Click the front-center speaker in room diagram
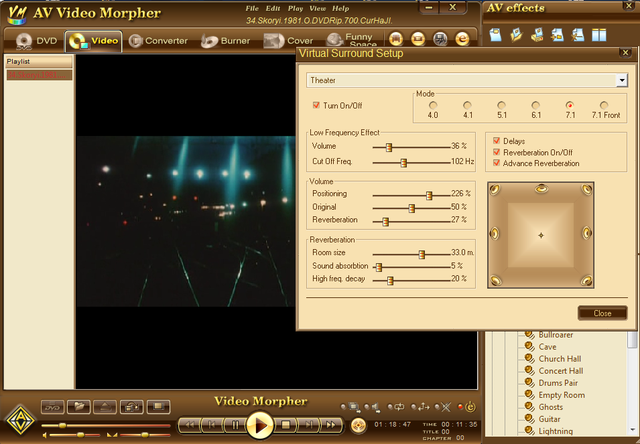 [x=541, y=188]
